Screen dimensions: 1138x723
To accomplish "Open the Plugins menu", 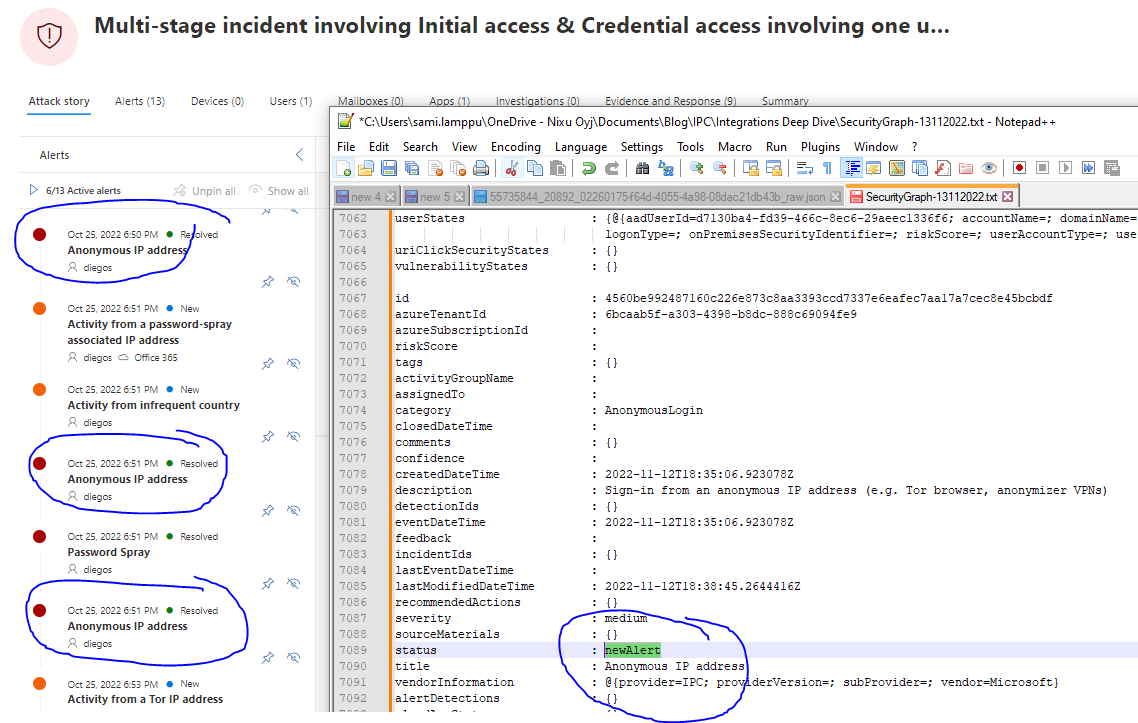I will 820,146.
